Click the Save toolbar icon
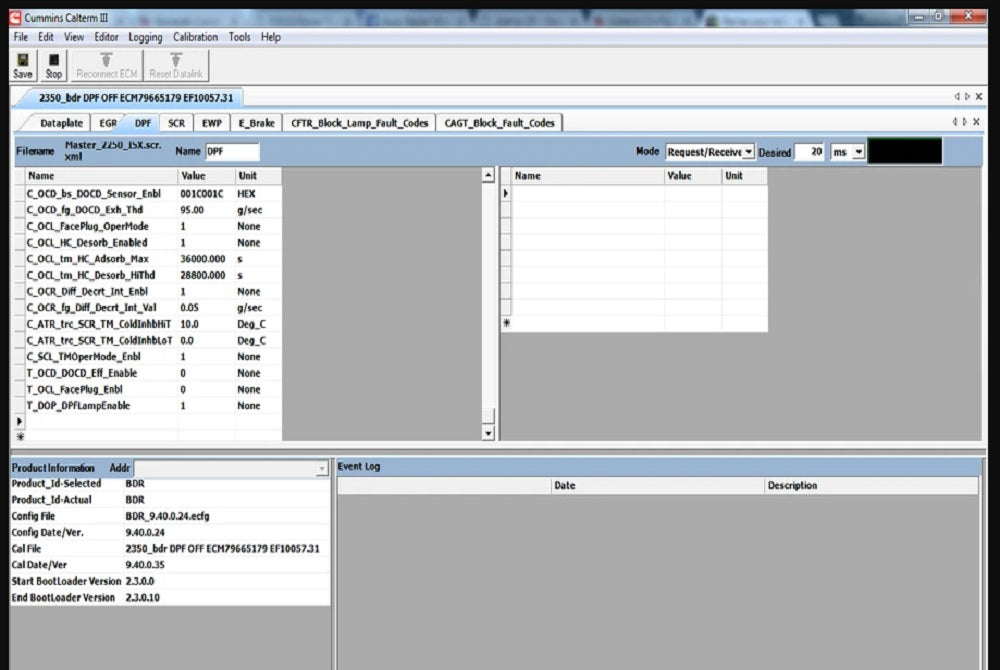 click(22, 66)
